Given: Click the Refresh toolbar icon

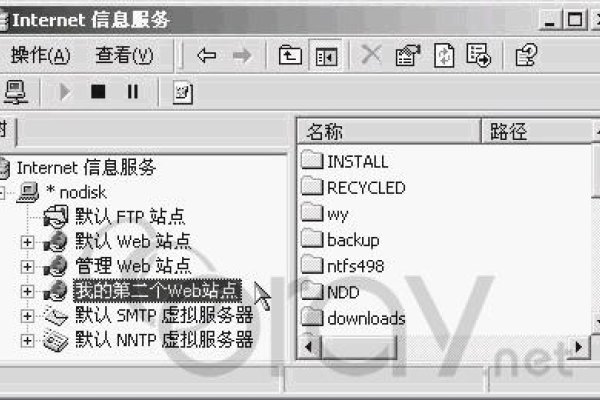Looking at the screenshot, I should 444,56.
